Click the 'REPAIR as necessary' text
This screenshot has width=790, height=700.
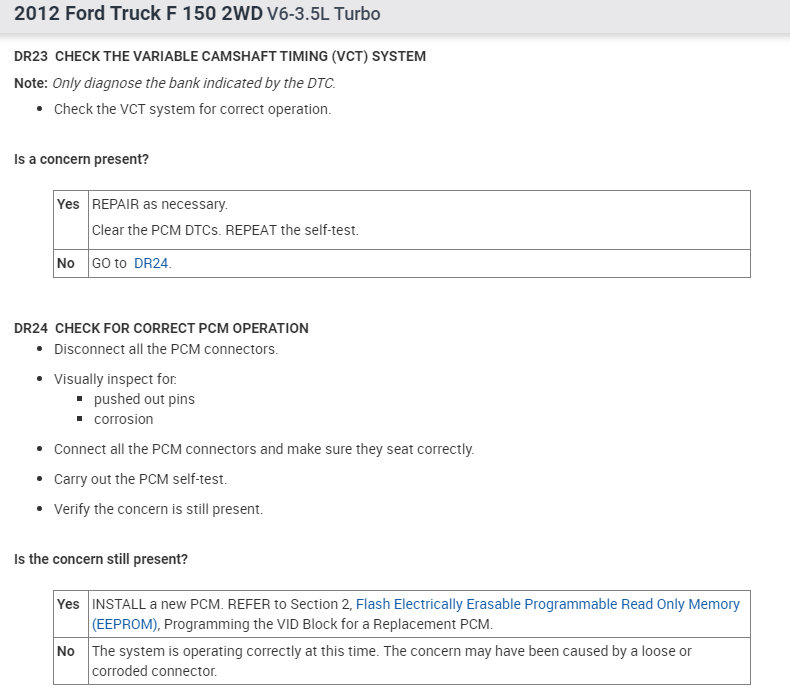tap(160, 204)
